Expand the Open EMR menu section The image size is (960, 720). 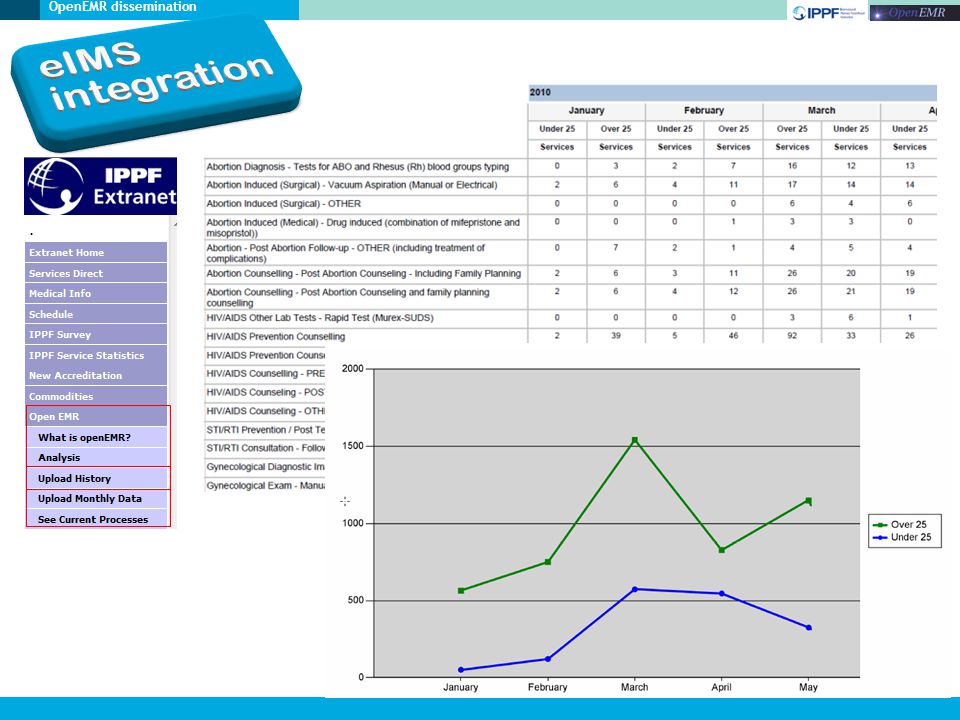tap(96, 416)
